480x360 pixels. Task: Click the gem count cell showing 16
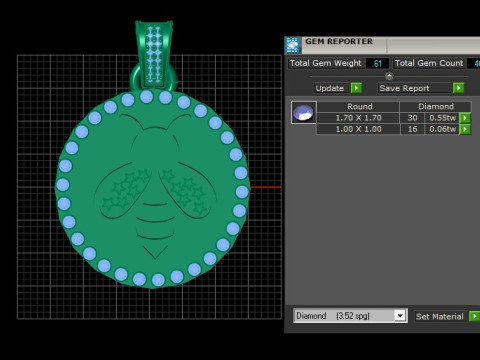(x=412, y=129)
